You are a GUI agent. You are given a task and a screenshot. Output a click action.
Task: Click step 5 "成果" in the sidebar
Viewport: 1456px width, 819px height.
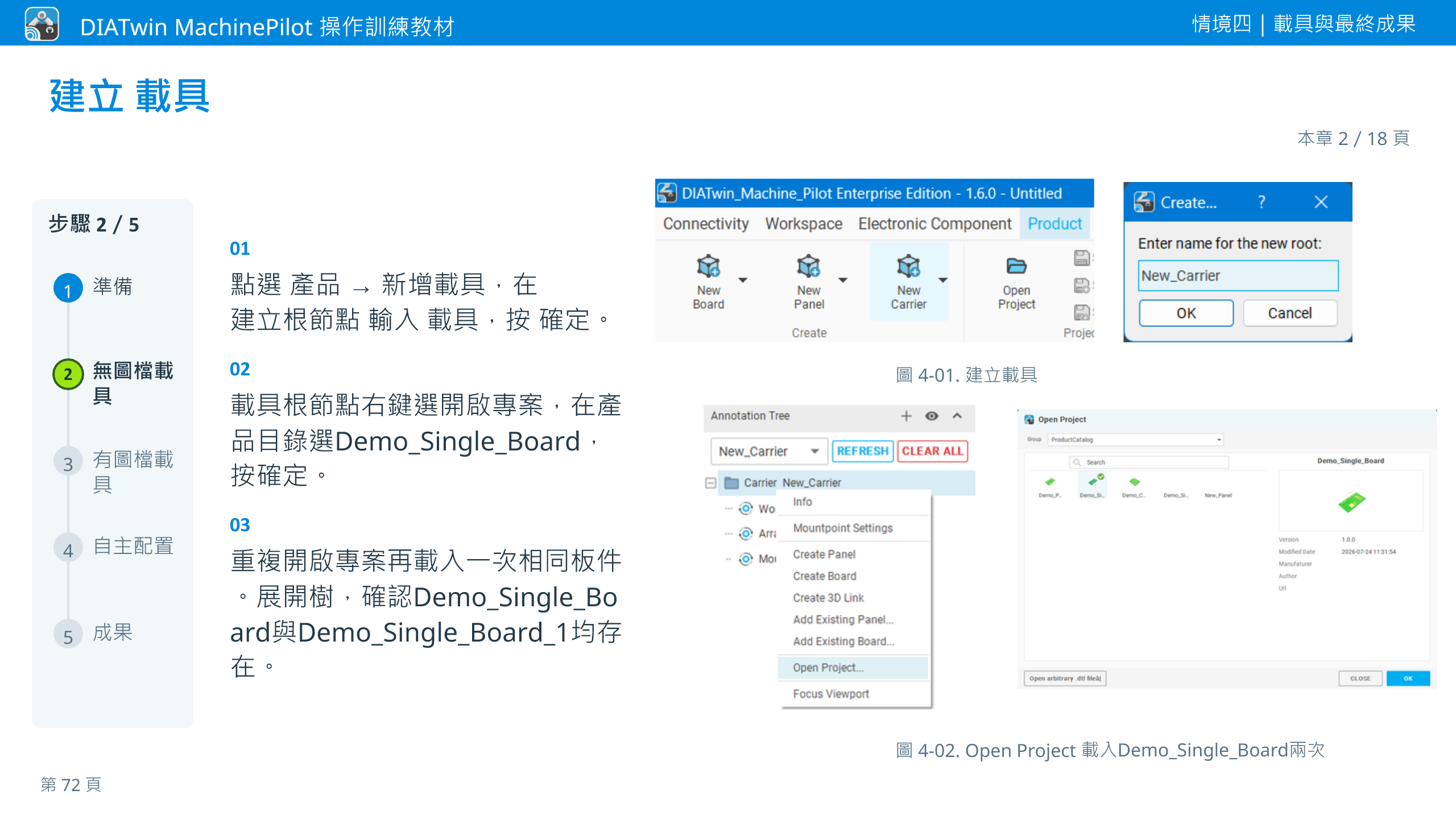[x=93, y=632]
